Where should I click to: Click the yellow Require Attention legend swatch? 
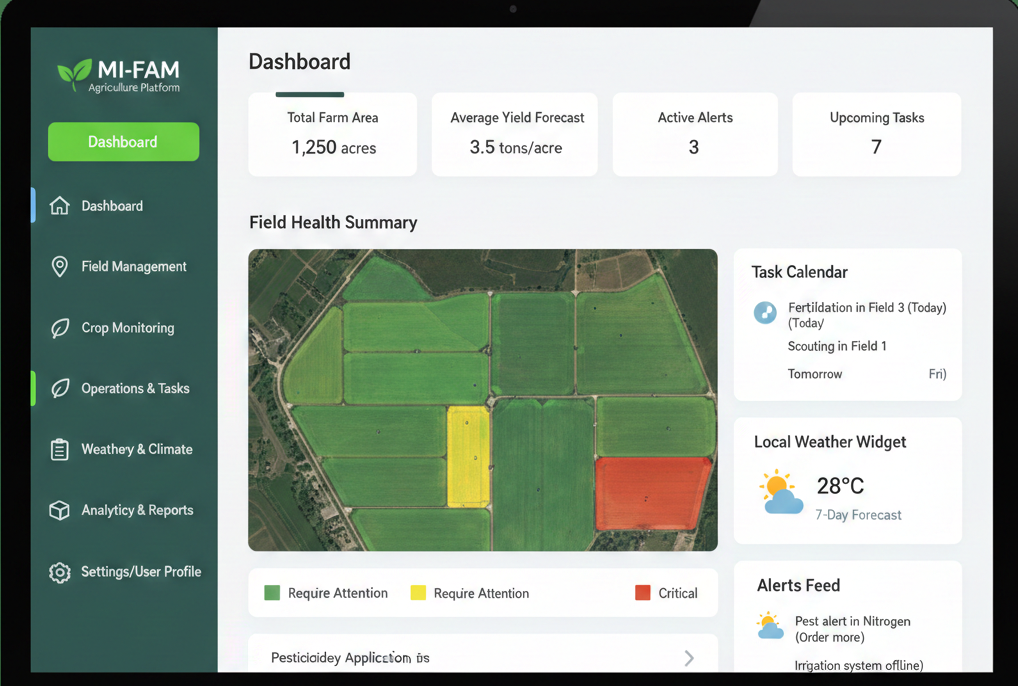coord(418,593)
